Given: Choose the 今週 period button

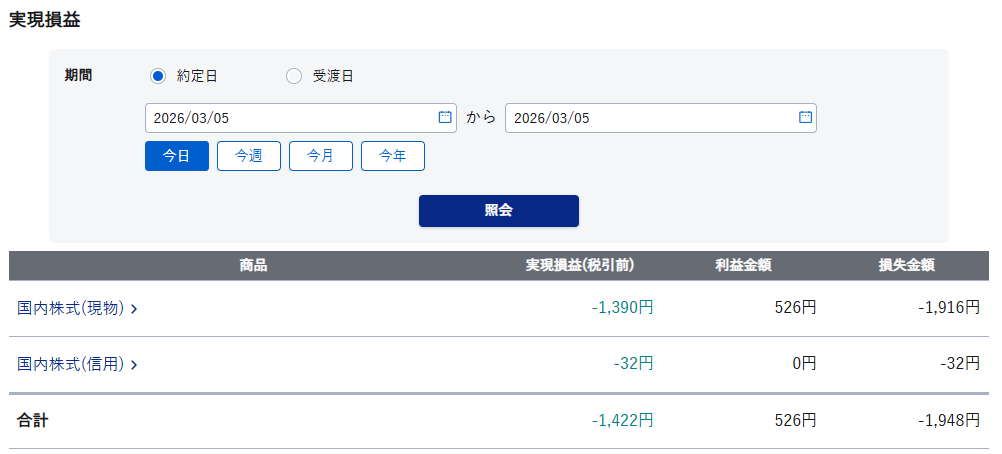Looking at the screenshot, I should tap(249, 156).
